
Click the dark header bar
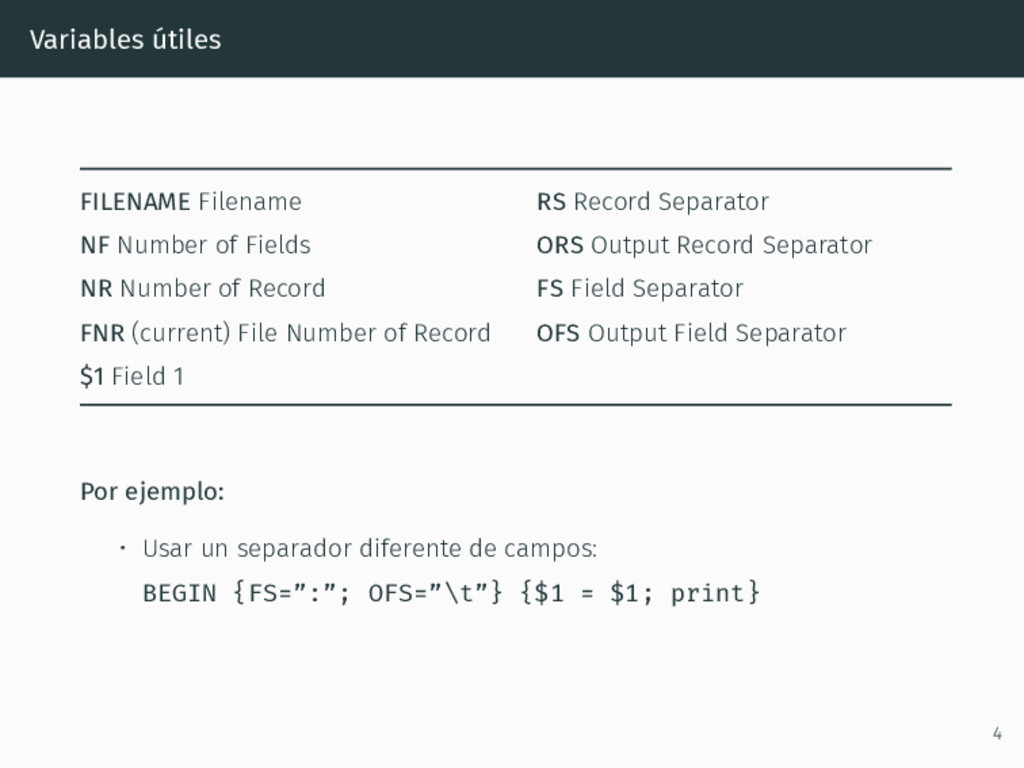click(x=512, y=39)
